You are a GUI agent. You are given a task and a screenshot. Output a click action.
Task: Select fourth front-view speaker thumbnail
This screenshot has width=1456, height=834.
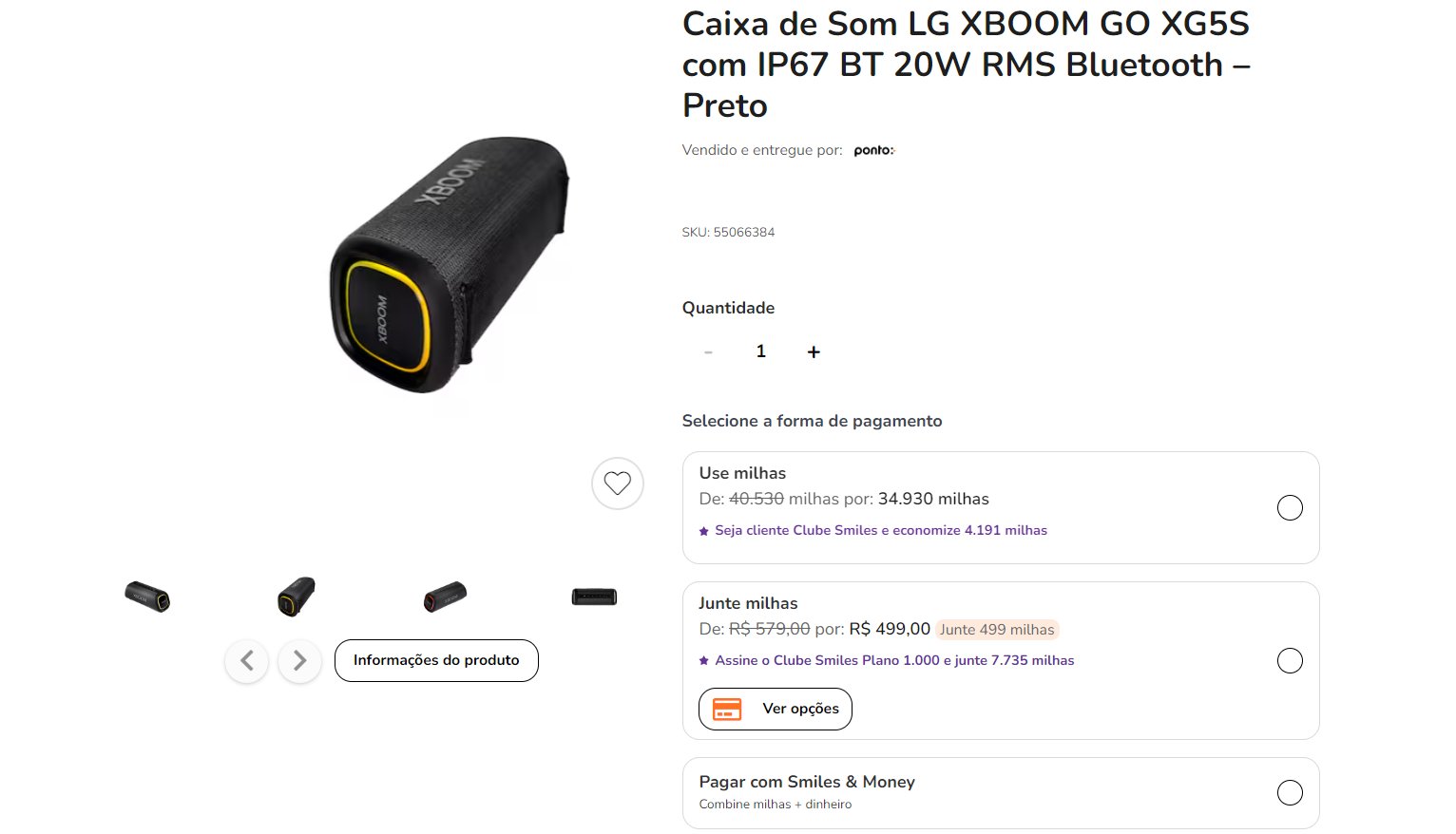594,597
